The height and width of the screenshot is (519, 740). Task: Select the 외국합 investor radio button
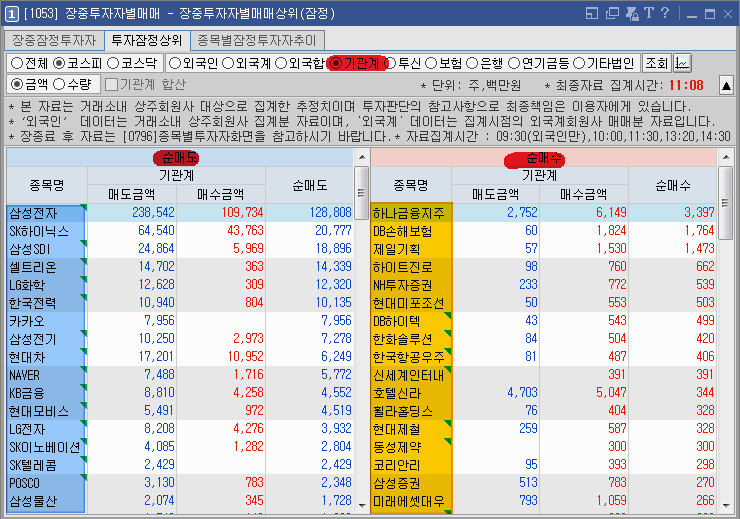click(281, 63)
